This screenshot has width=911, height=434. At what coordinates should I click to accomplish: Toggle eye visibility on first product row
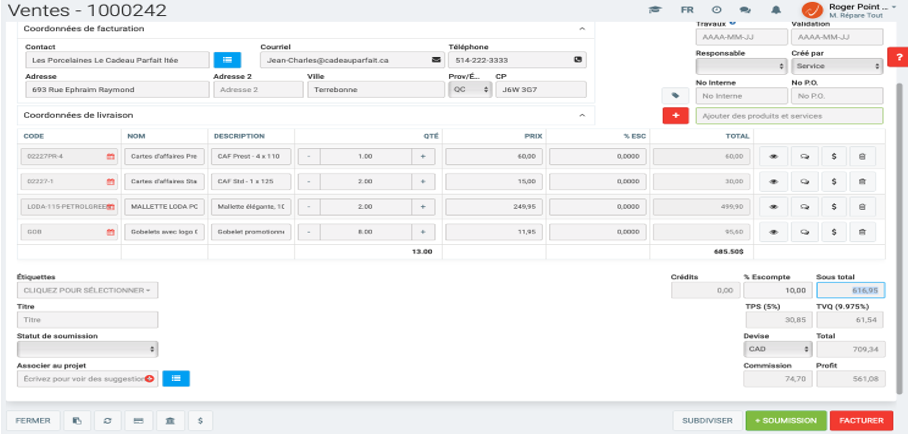[773, 156]
